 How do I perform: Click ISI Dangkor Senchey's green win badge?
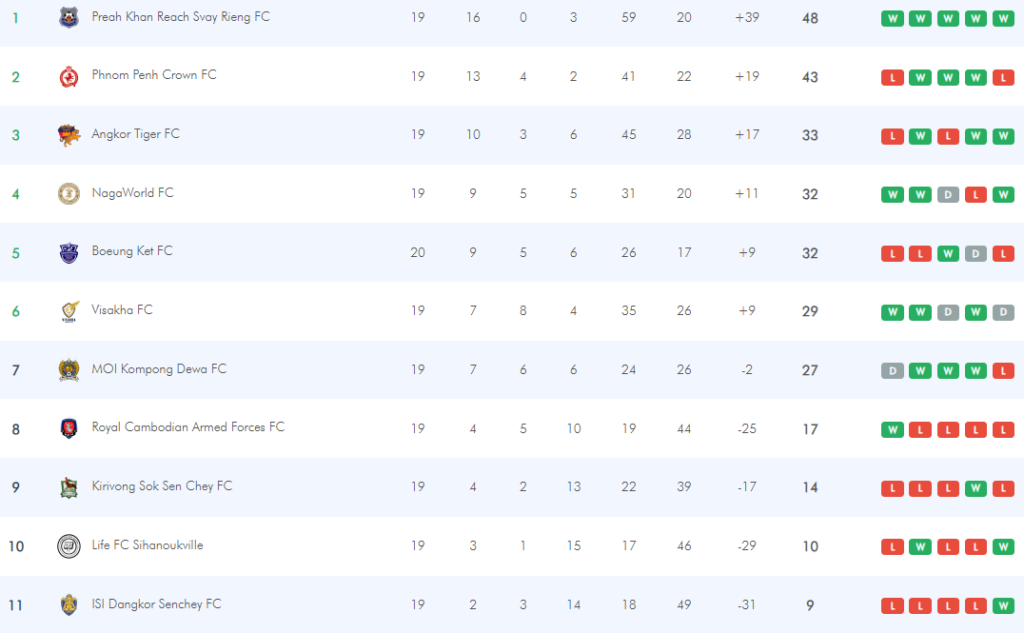click(1003, 606)
